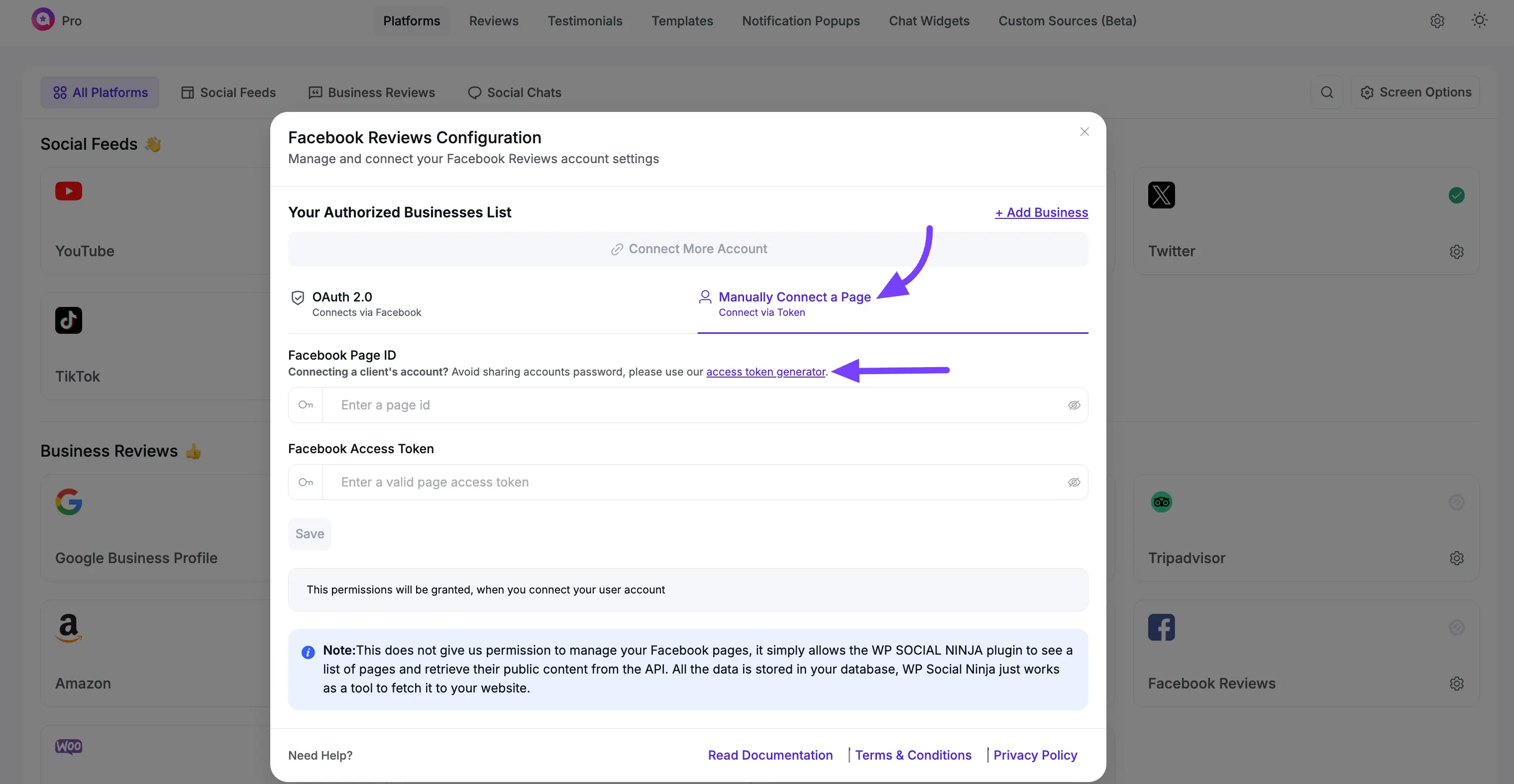Click the green connected checkmark on Twitter card
The height and width of the screenshot is (784, 1514).
[x=1457, y=195]
